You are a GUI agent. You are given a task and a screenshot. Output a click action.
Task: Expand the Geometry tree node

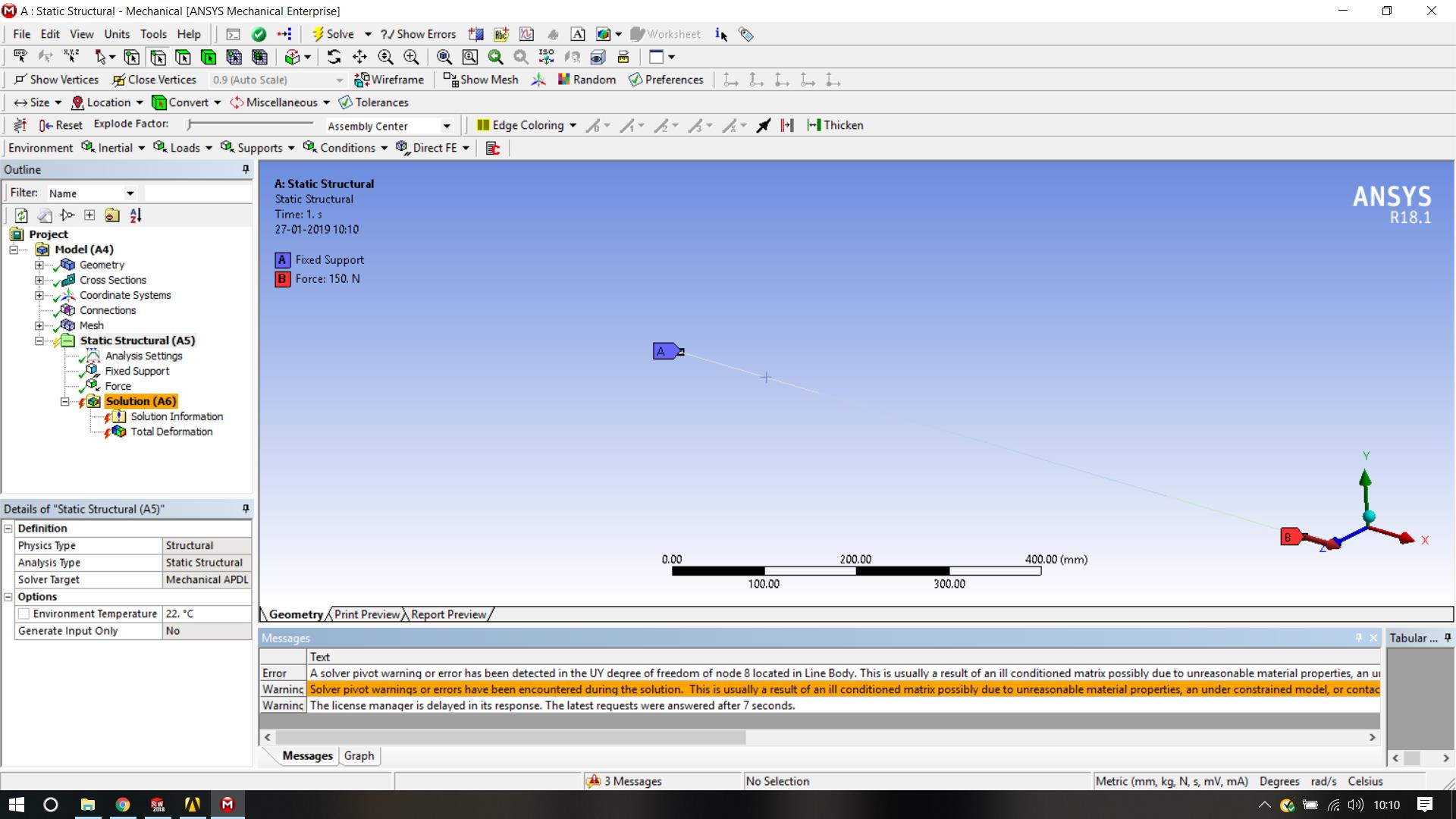click(39, 265)
